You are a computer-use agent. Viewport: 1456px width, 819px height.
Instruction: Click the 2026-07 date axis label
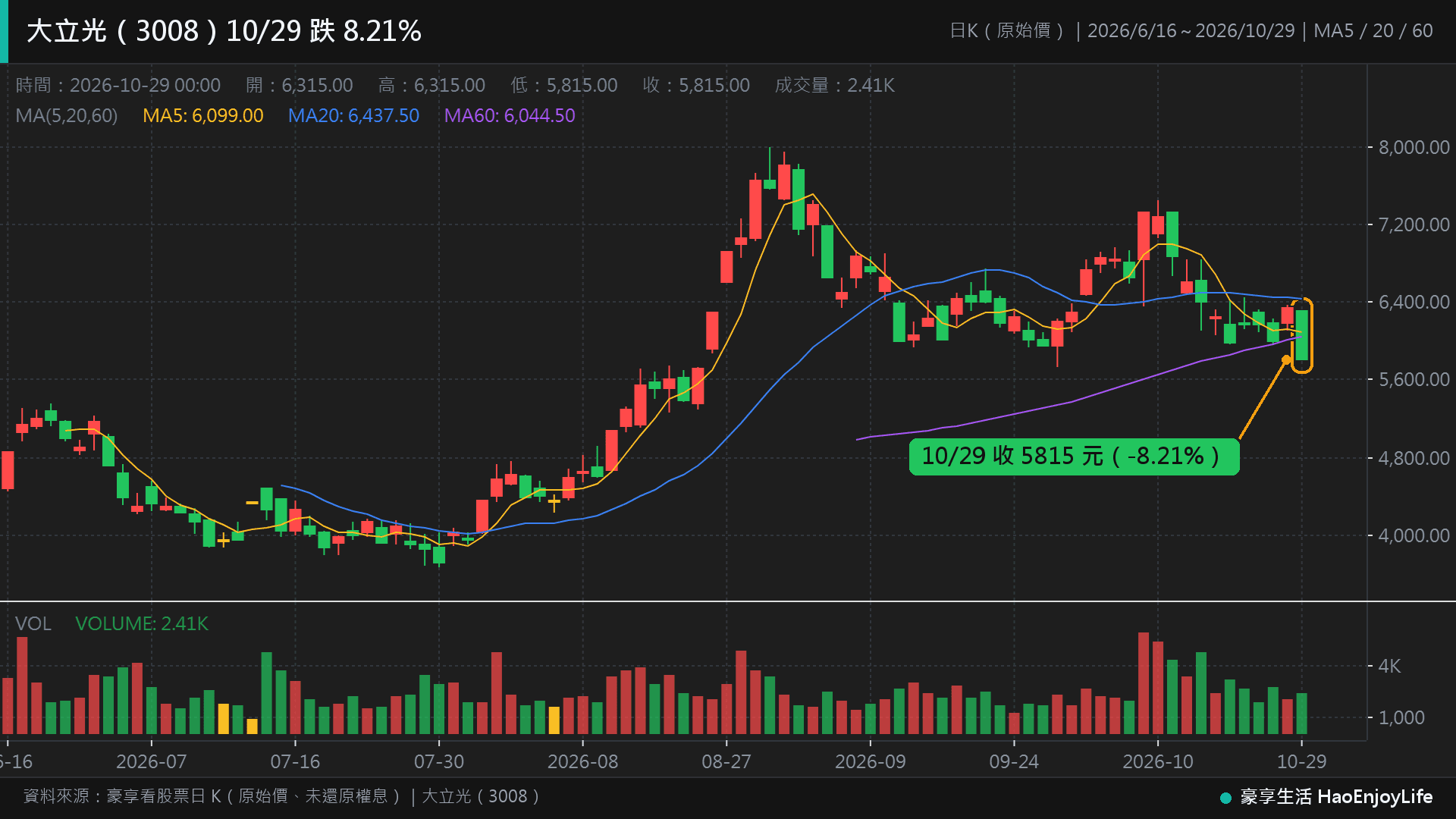click(152, 761)
